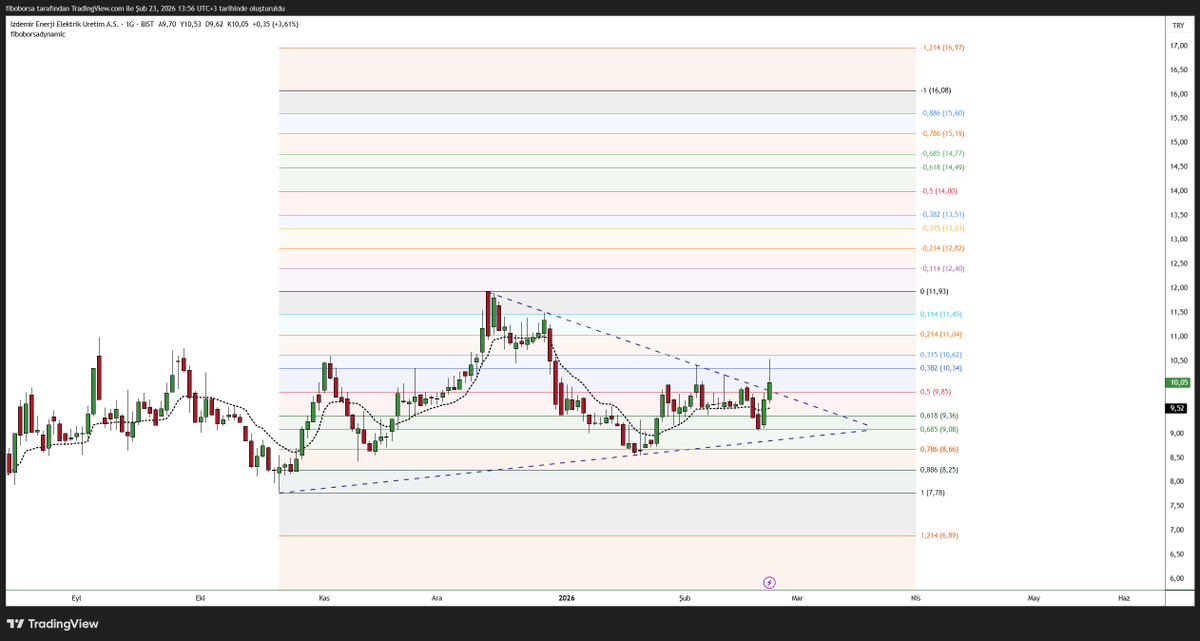Click the Kas month label on time axis
This screenshot has width=1200, height=641.
(x=324, y=598)
